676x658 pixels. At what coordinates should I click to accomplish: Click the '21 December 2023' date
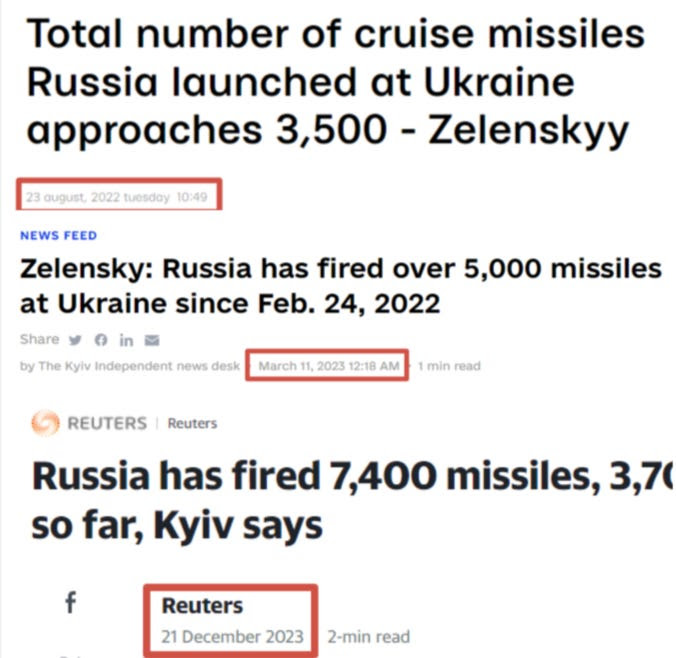pyautogui.click(x=232, y=636)
